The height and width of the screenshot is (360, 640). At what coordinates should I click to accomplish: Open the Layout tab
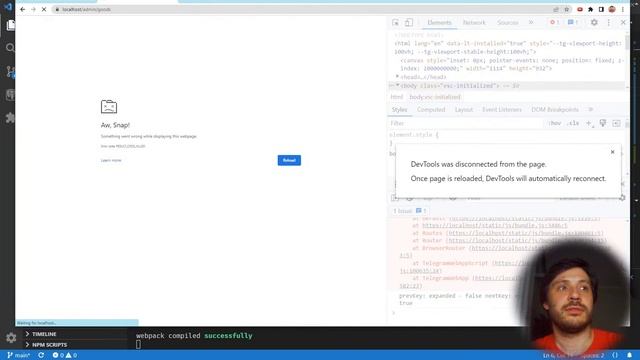click(463, 109)
